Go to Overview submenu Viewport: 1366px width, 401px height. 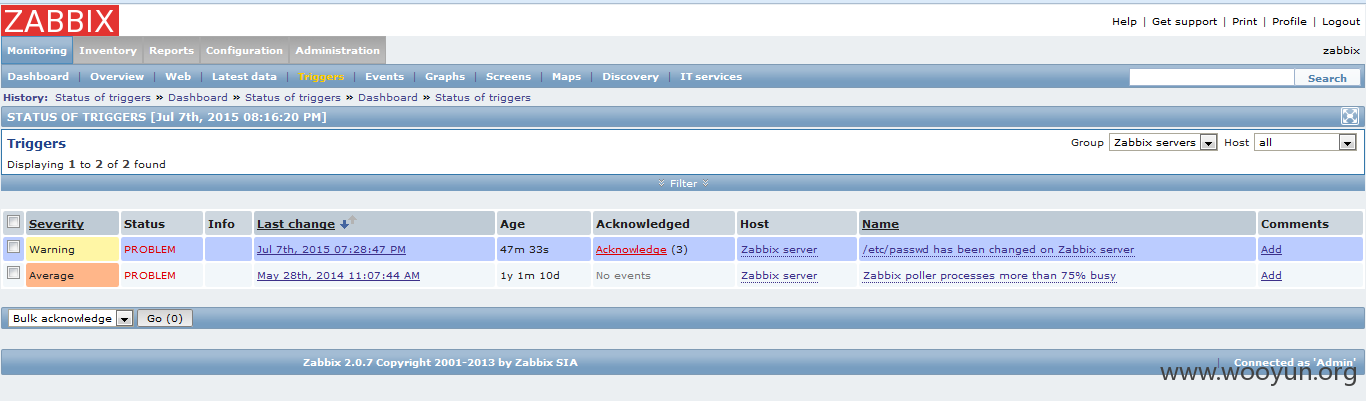(117, 76)
